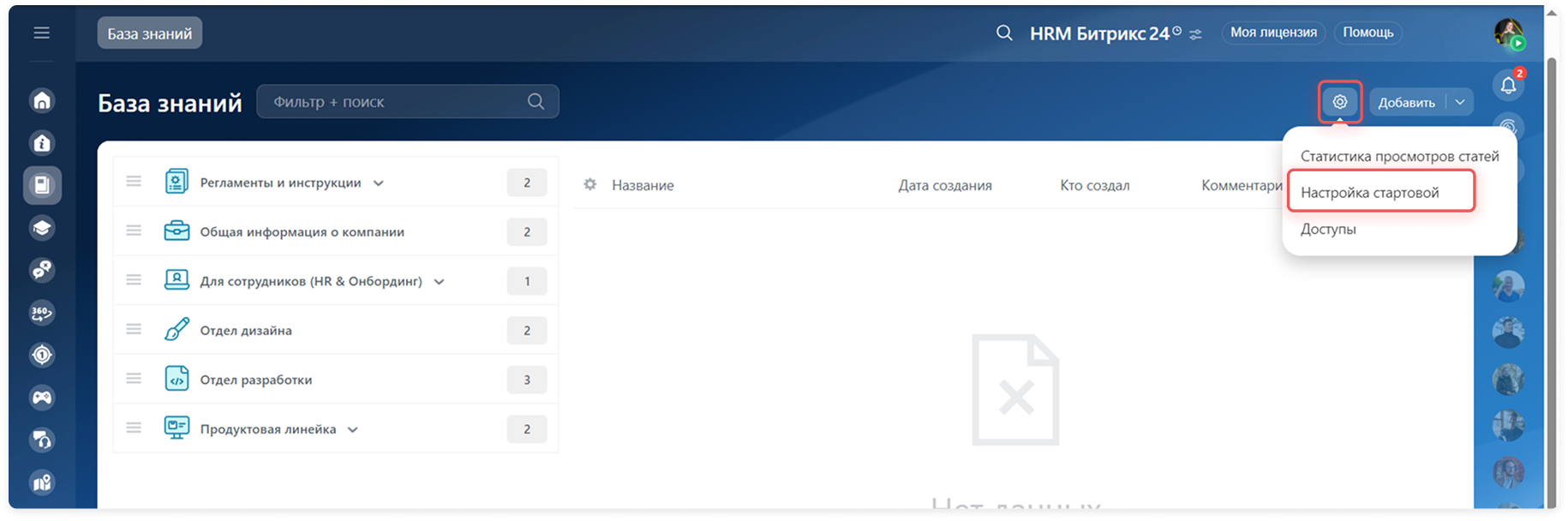
Task: Click the search magnifier in top bar
Action: point(1004,33)
